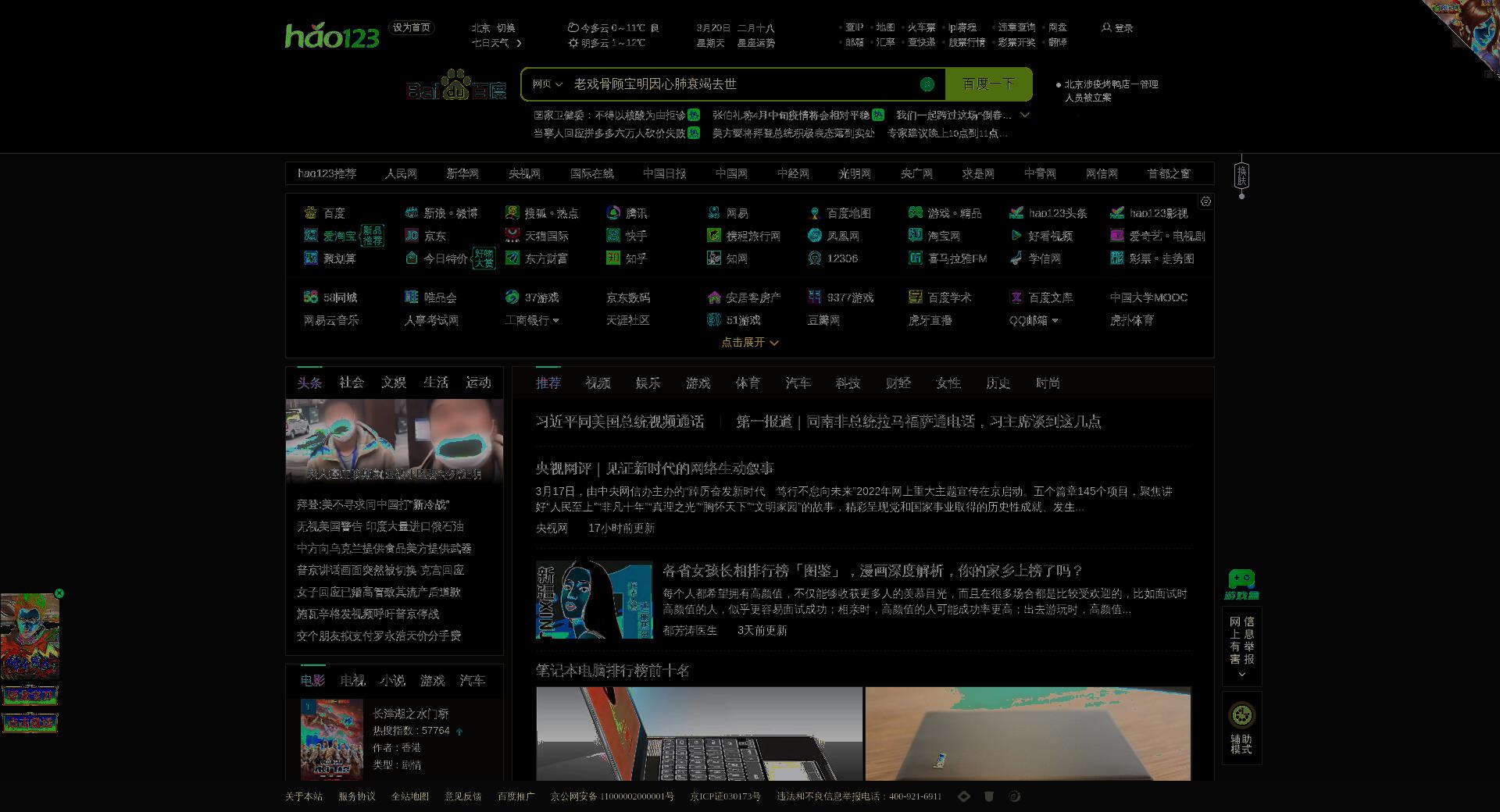Screen dimensions: 1500x812
Task: Open 新浪·微博 site icon
Action: pos(411,212)
